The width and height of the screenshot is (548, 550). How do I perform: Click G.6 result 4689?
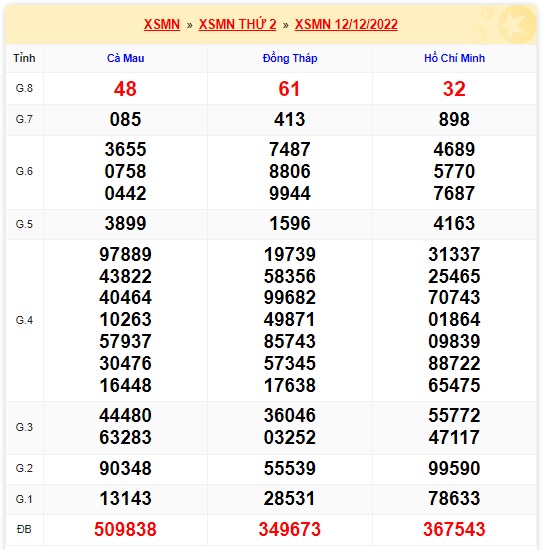point(454,149)
